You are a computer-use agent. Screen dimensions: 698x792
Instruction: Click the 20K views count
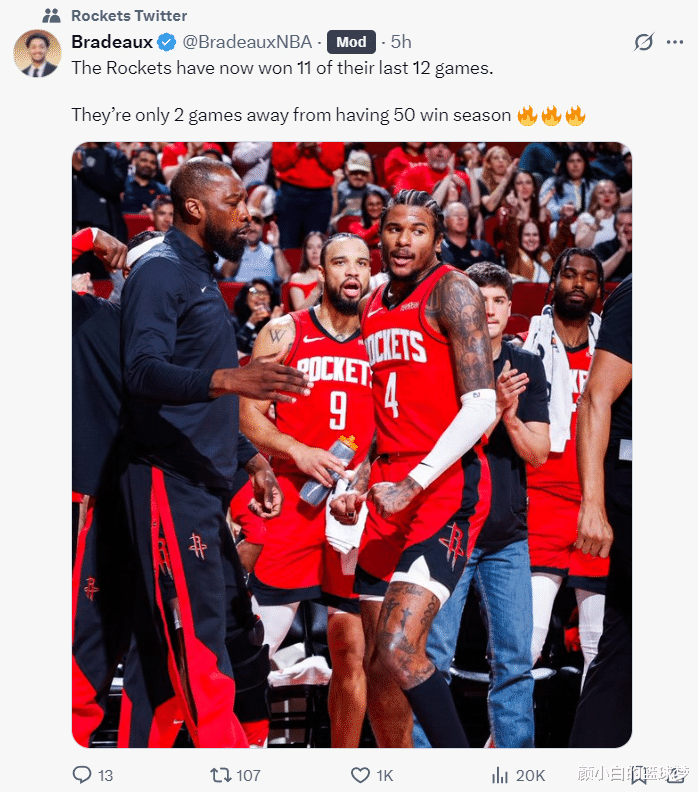530,775
